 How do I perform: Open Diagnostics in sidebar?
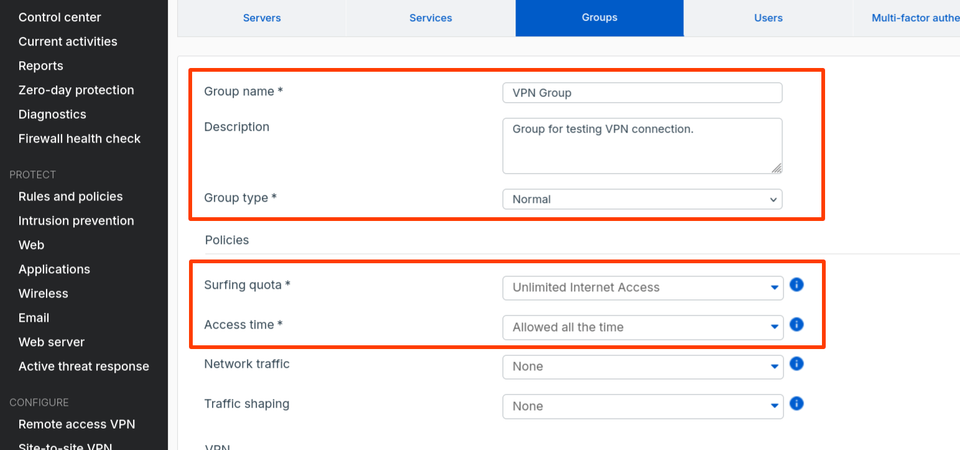tap(52, 114)
